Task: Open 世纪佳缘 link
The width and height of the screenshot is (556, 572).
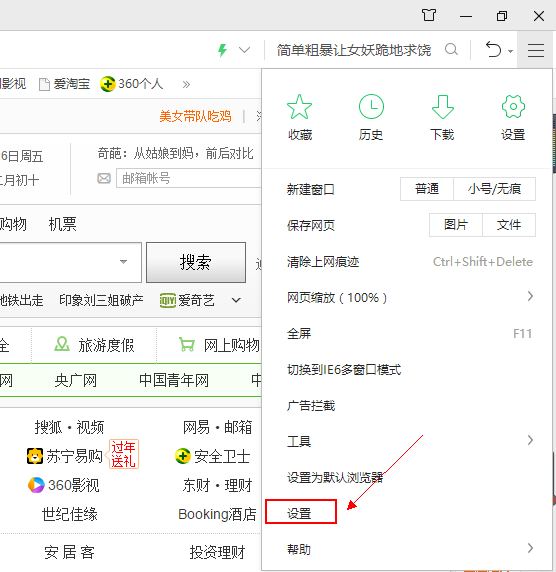Action: point(70,514)
